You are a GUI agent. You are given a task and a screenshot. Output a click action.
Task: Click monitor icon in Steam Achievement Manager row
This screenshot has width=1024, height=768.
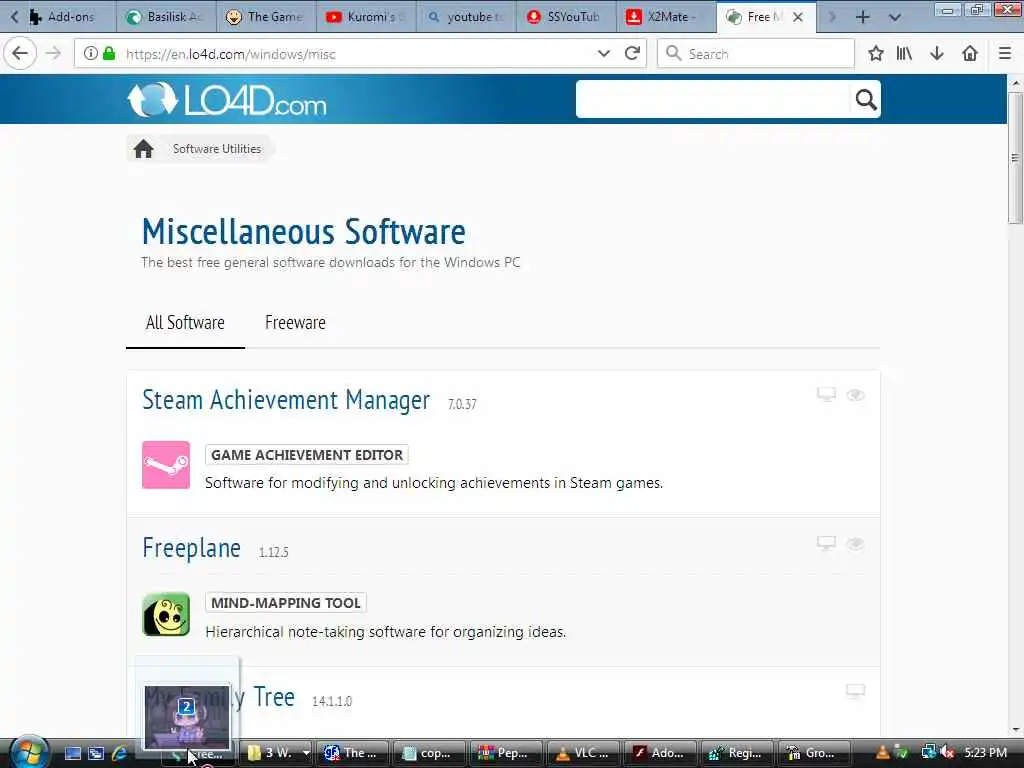tap(826, 394)
